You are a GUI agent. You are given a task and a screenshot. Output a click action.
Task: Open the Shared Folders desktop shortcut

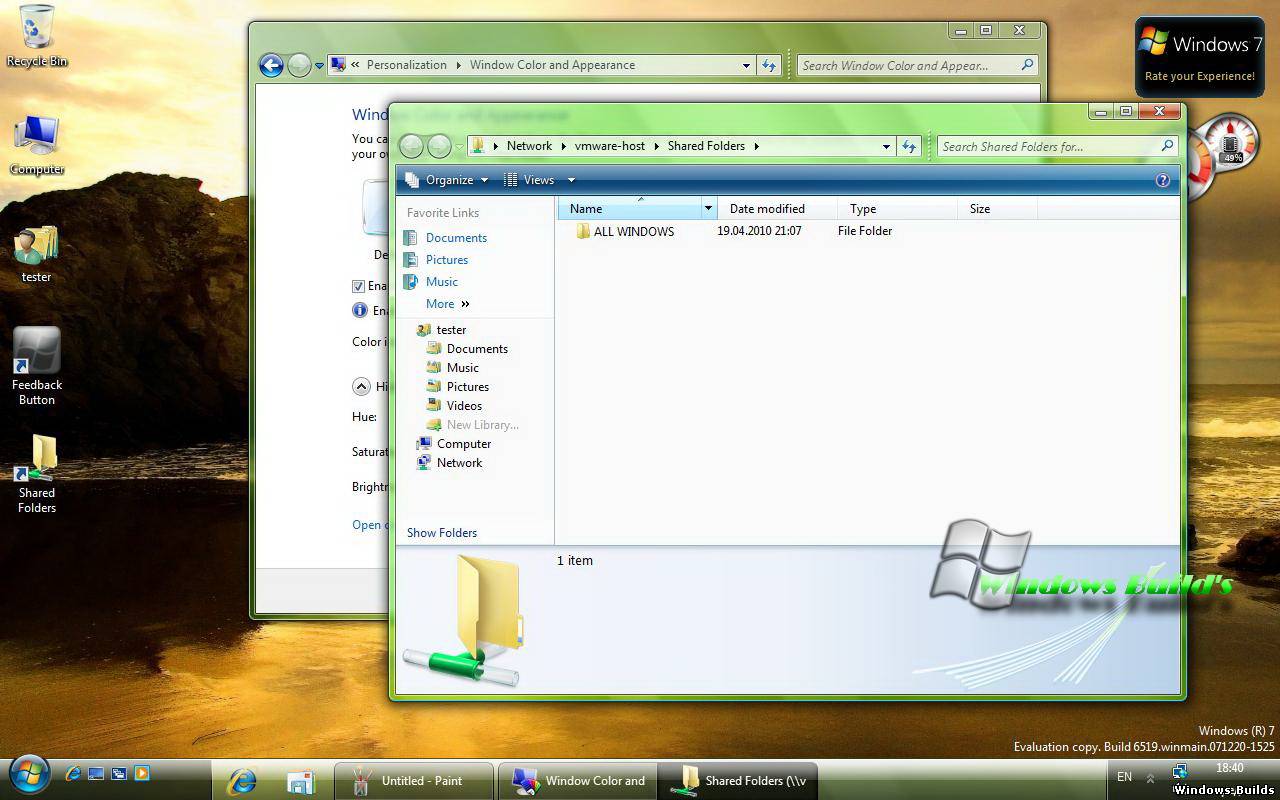tap(37, 474)
